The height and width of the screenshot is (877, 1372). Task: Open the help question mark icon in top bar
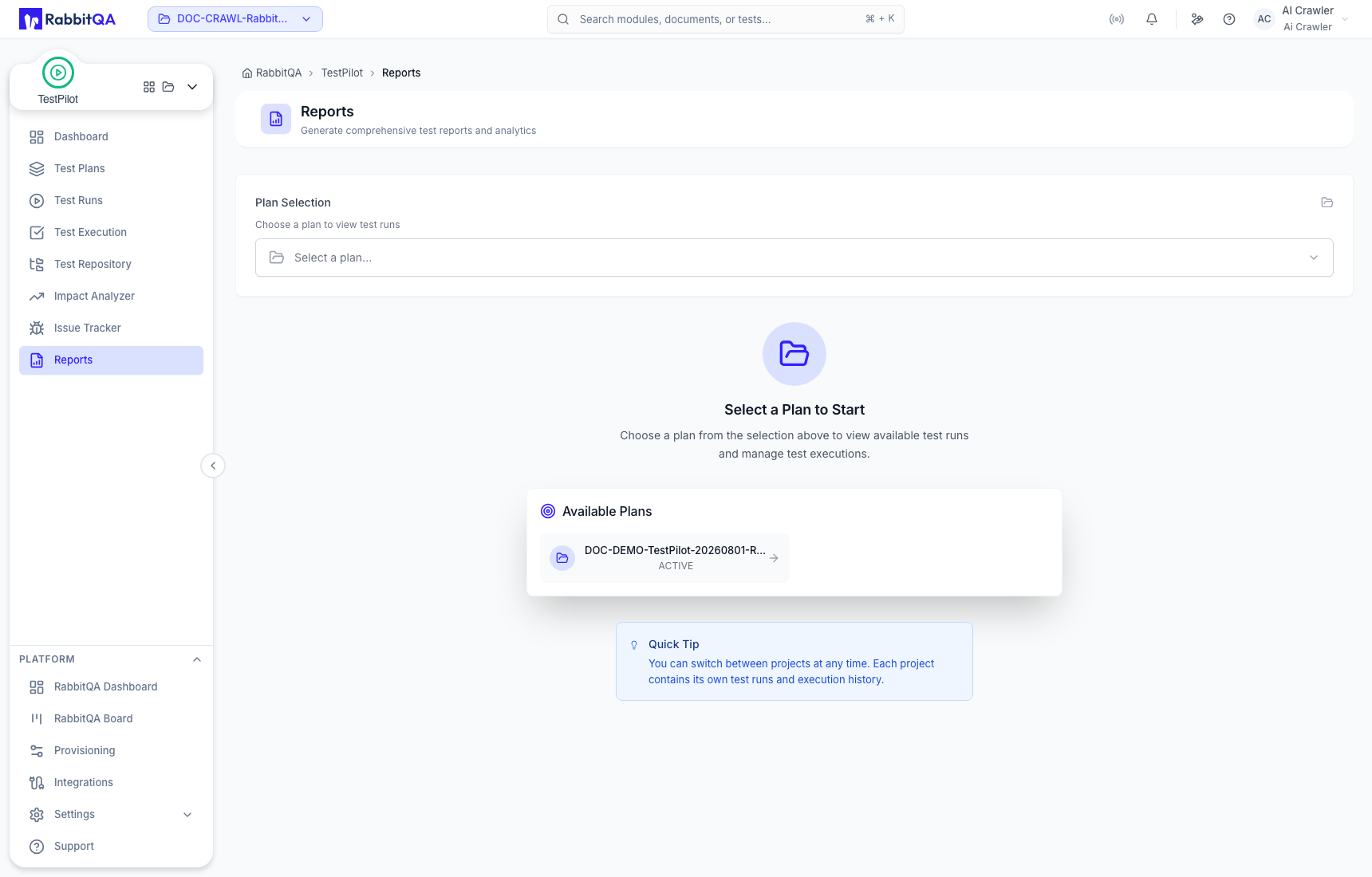[1229, 19]
